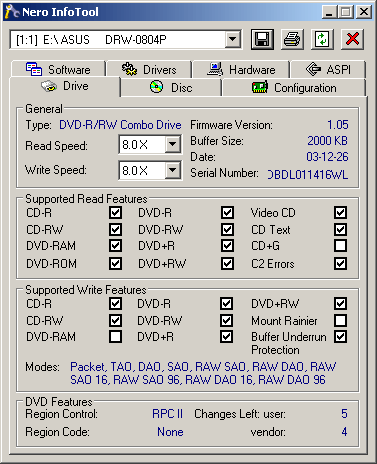Click the Nero InfoTool title bar icon
Viewport: 377px width, 464px height.
pos(12,12)
